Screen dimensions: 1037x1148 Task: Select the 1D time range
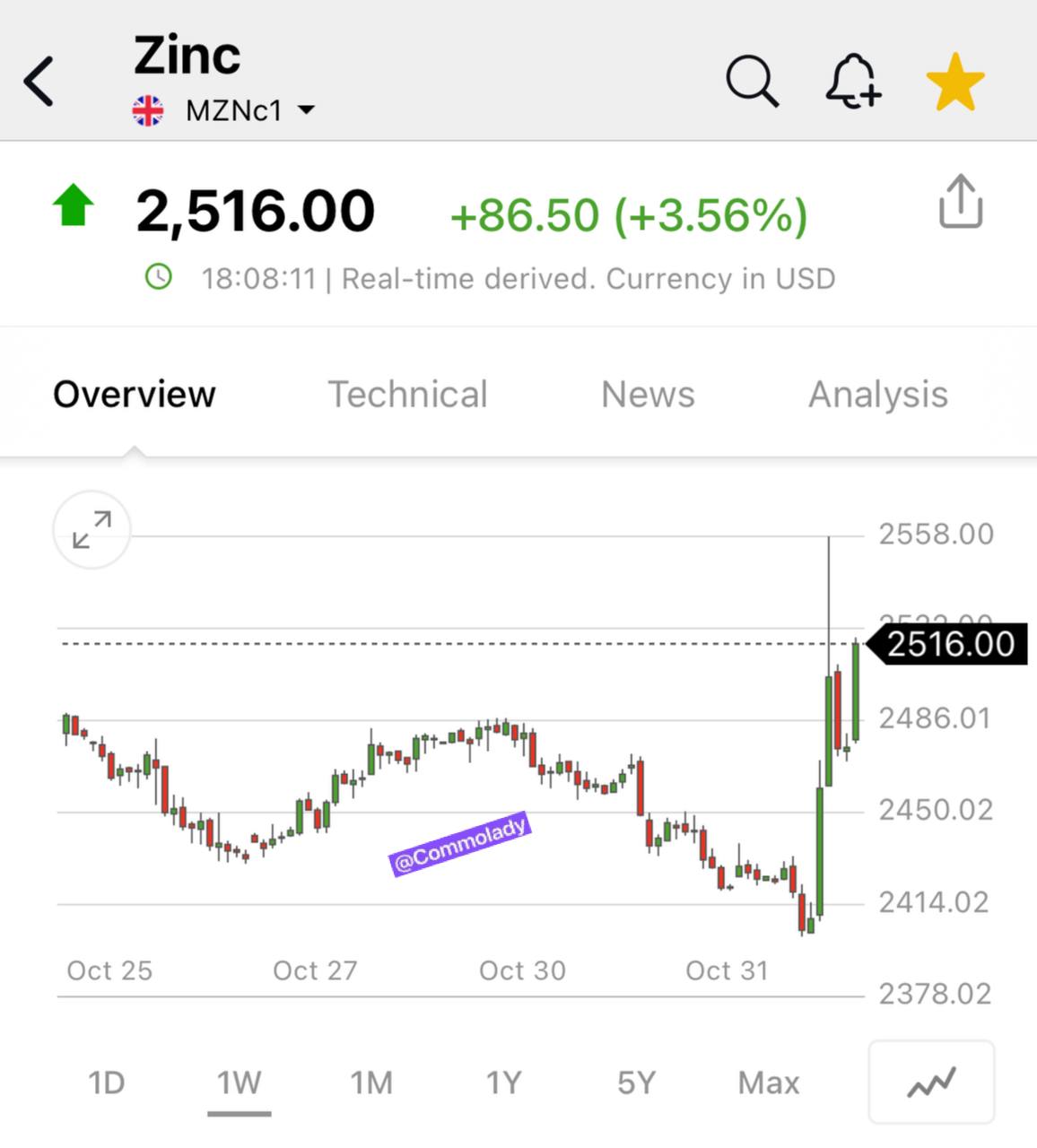point(106,1083)
